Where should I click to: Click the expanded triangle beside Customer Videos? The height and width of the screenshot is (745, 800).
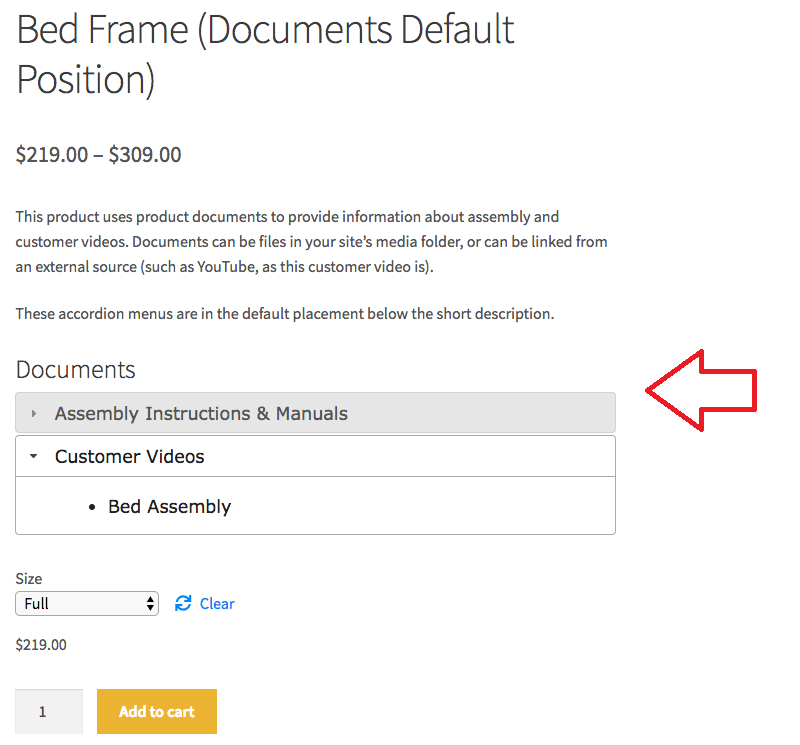pyautogui.click(x=34, y=456)
